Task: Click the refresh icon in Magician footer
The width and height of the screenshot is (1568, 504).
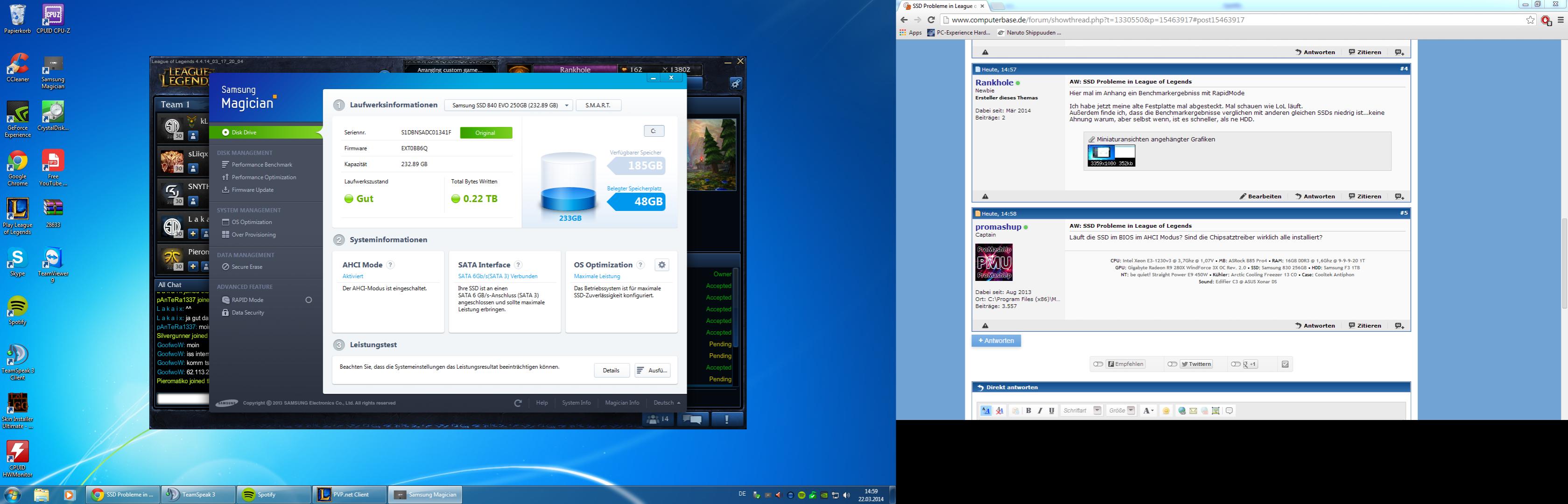Action: [x=517, y=403]
